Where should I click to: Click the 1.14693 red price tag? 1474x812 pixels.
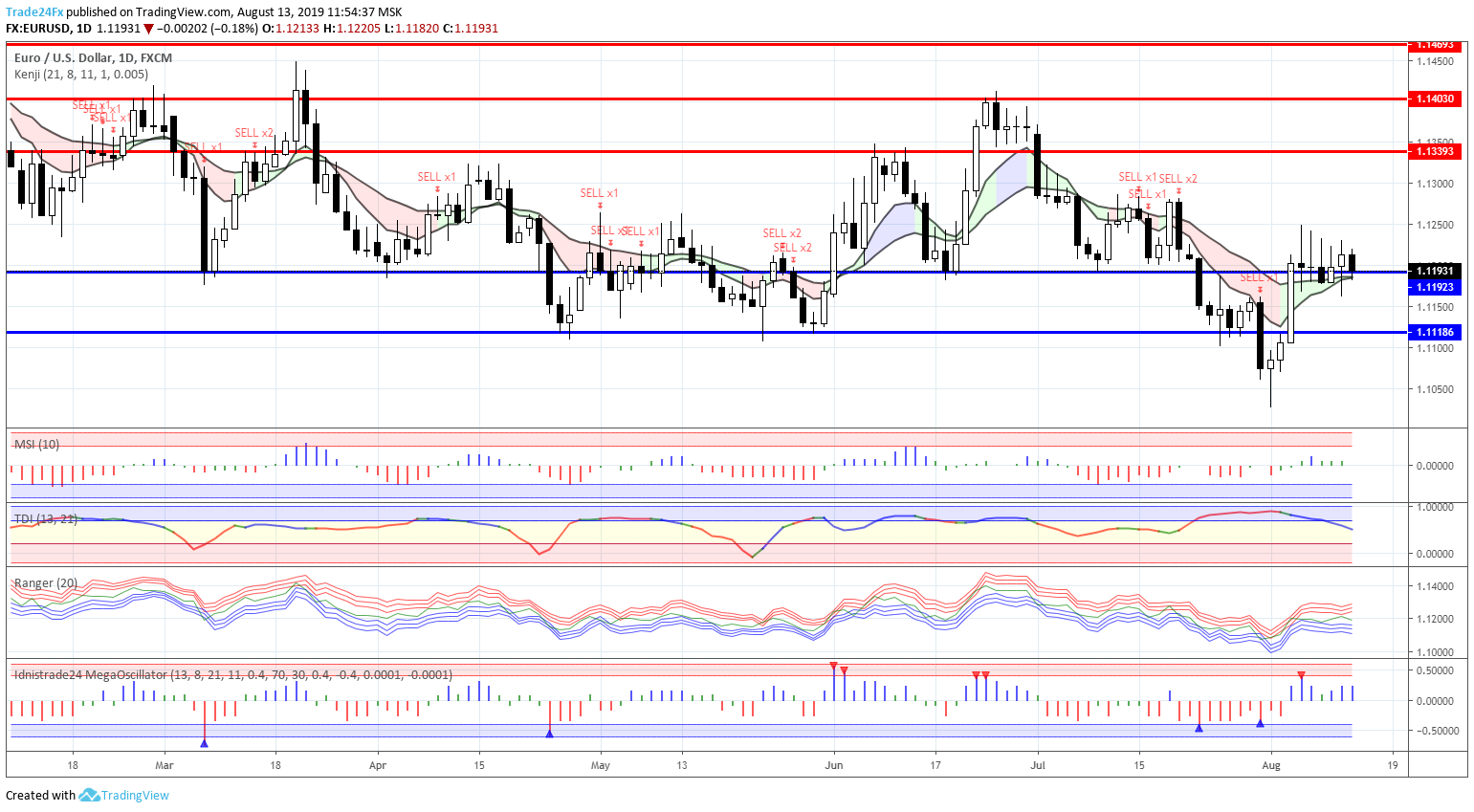1436,45
